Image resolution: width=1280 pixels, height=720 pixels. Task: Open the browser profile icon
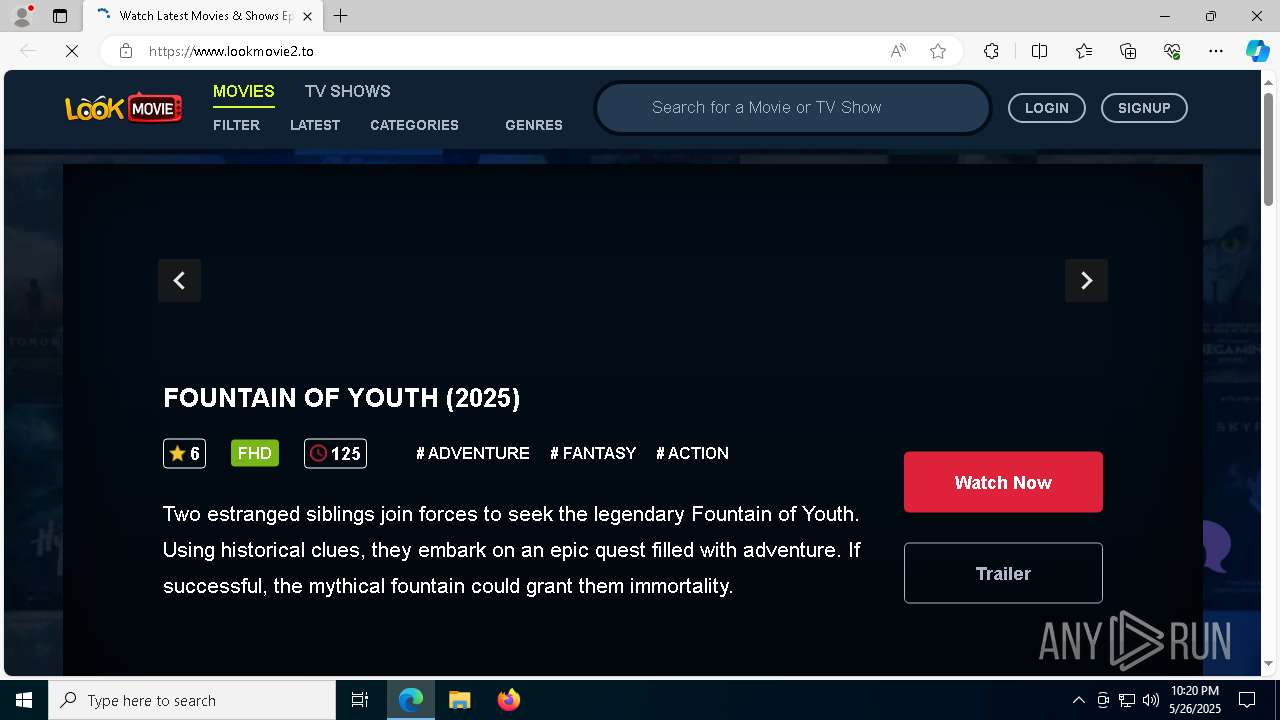(x=22, y=16)
